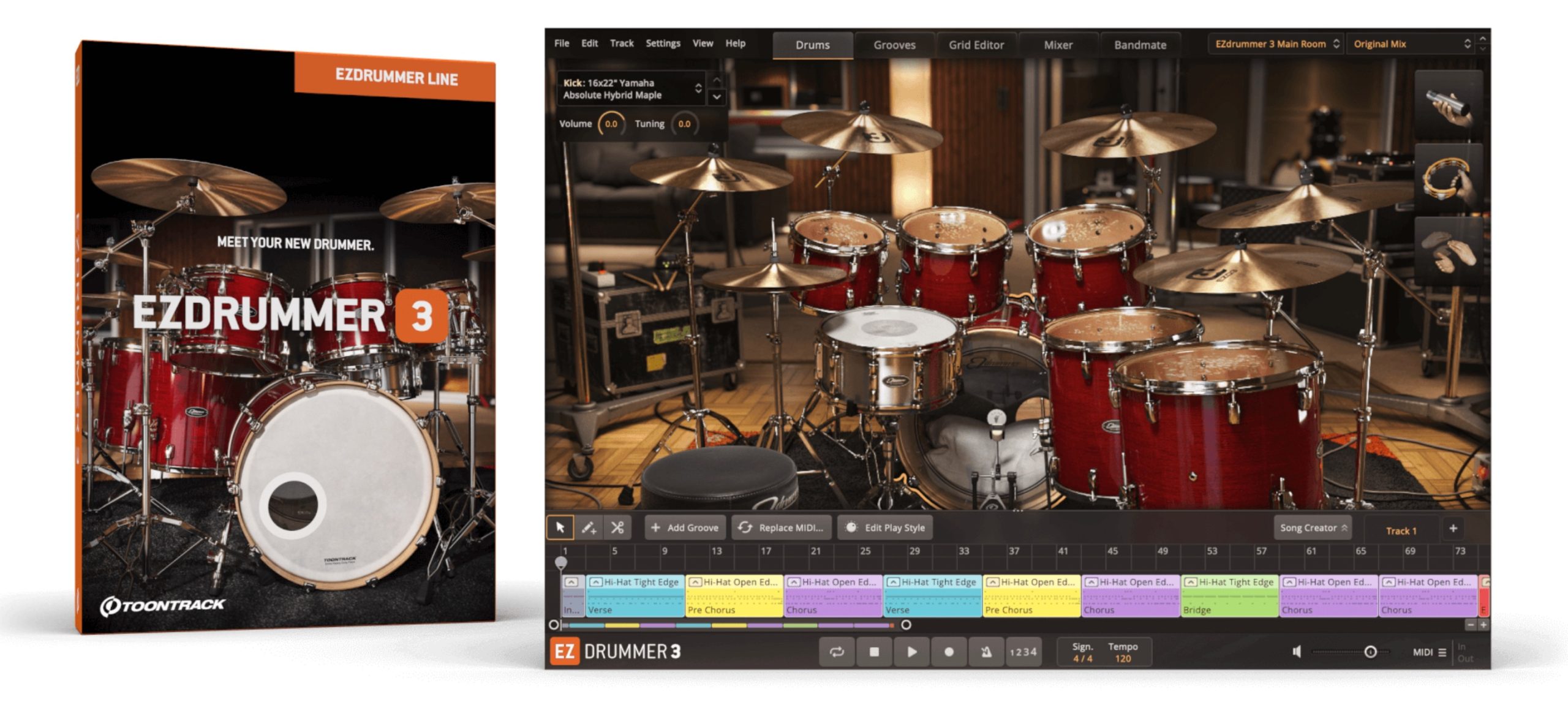The width and height of the screenshot is (1568, 702).
Task: Click the song overview right handle
Action: [x=906, y=625]
